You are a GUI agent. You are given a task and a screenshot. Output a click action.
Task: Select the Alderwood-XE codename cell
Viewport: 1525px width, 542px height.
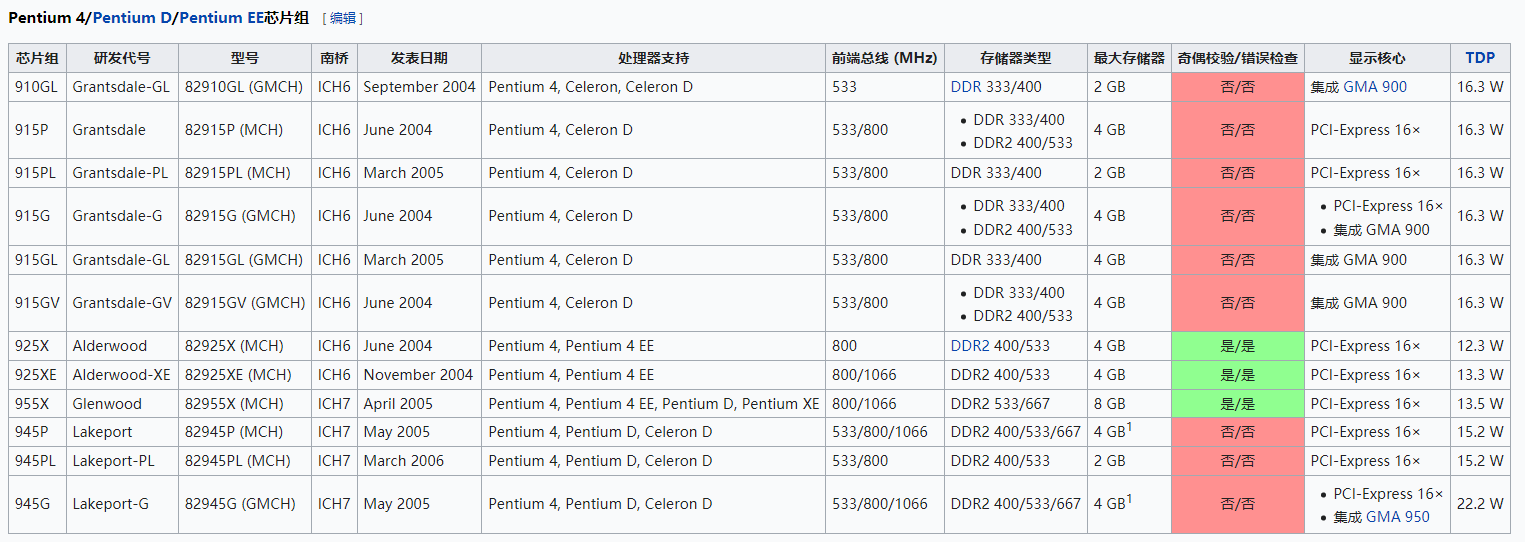(122, 375)
